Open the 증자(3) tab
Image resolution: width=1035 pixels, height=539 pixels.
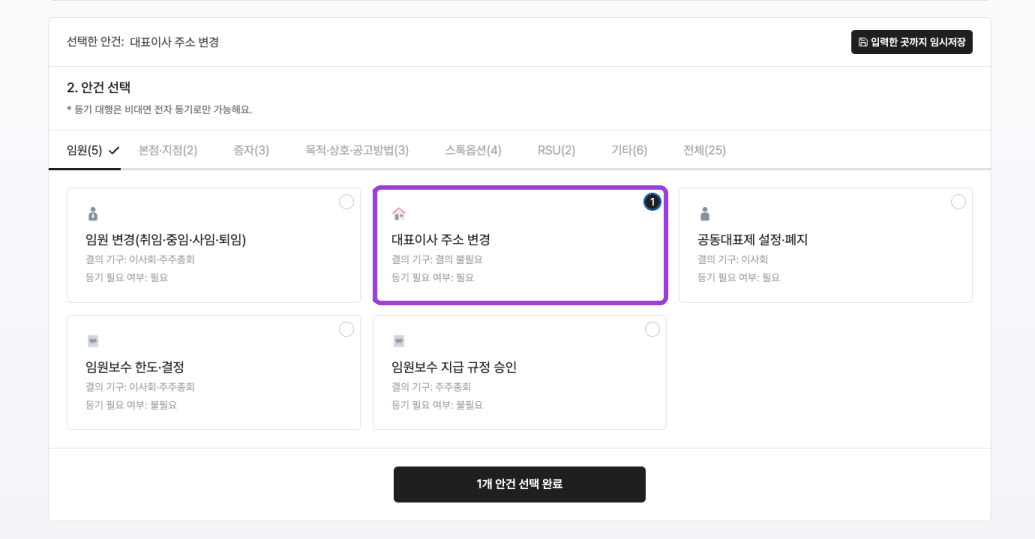[251, 150]
